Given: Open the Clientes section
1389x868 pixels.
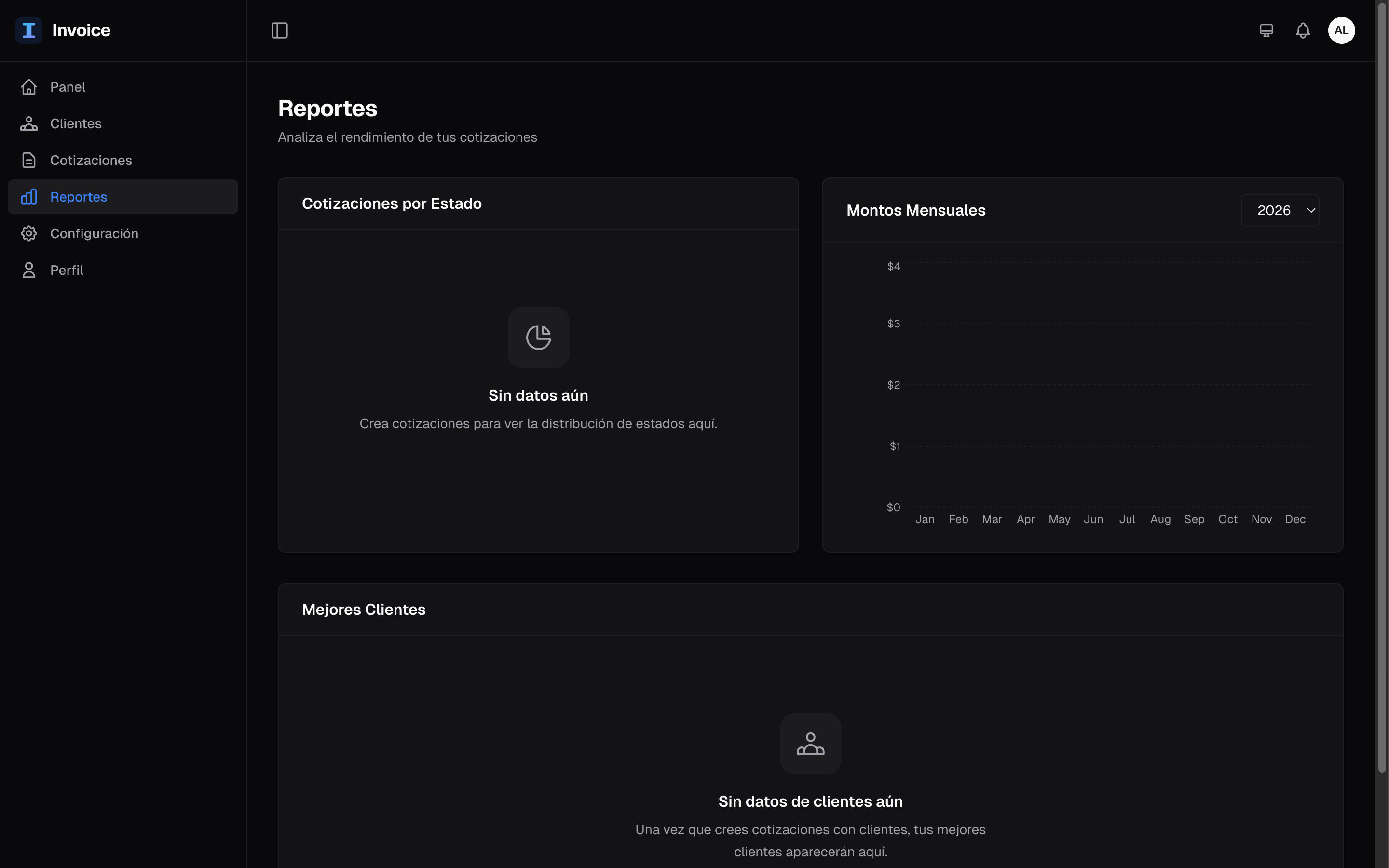Looking at the screenshot, I should pyautogui.click(x=76, y=123).
